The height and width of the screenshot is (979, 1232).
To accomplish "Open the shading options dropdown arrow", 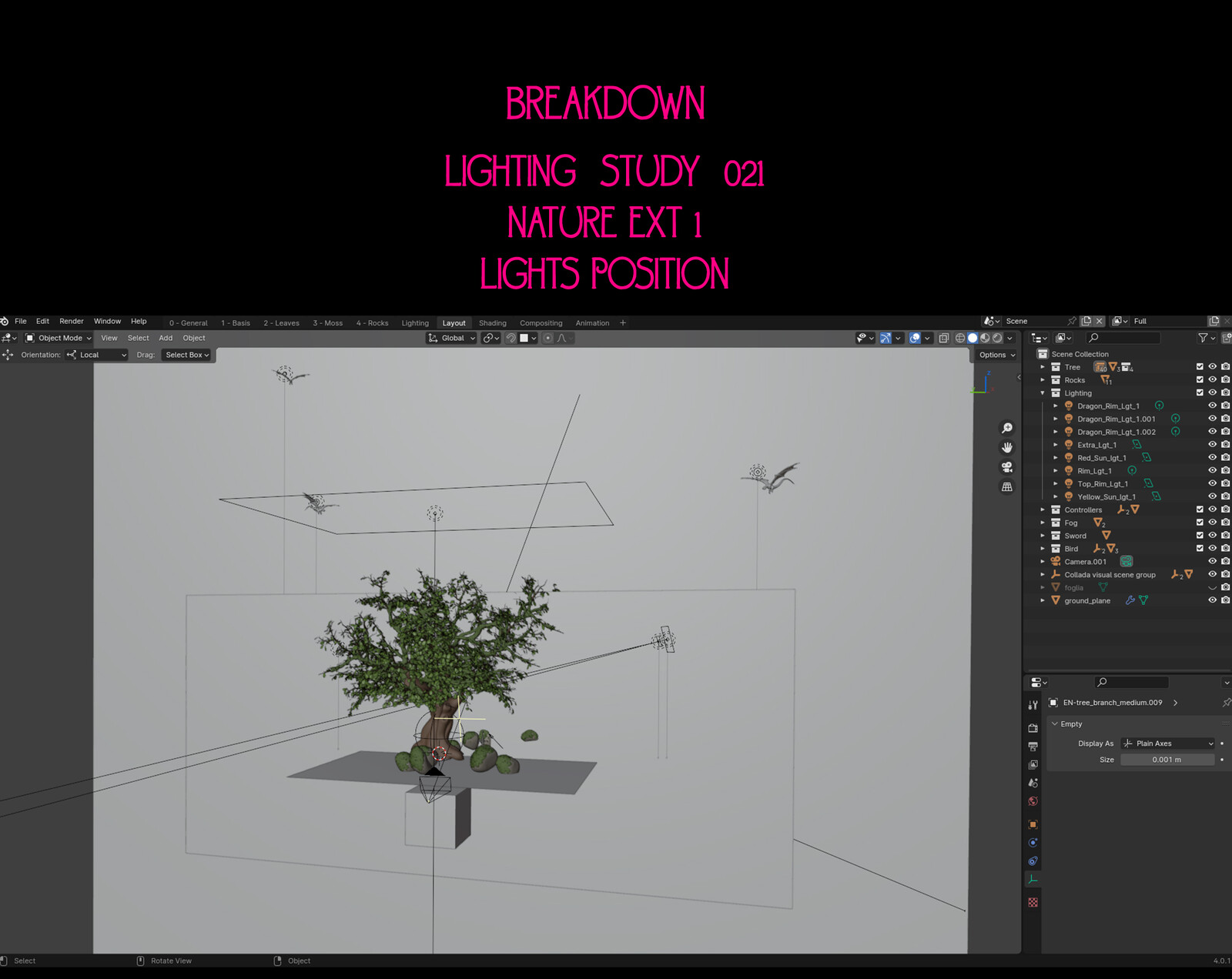I will click(x=1010, y=338).
